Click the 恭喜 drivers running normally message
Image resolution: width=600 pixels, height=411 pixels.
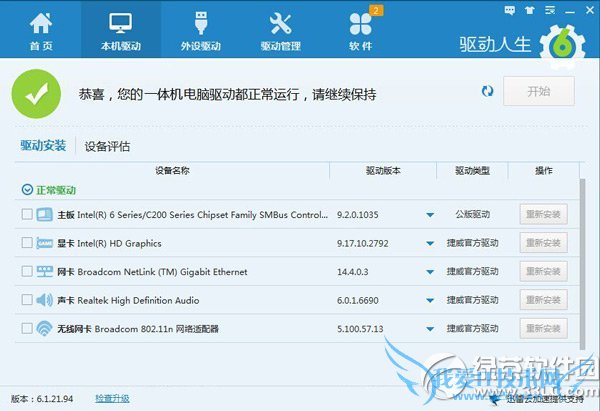pos(227,94)
